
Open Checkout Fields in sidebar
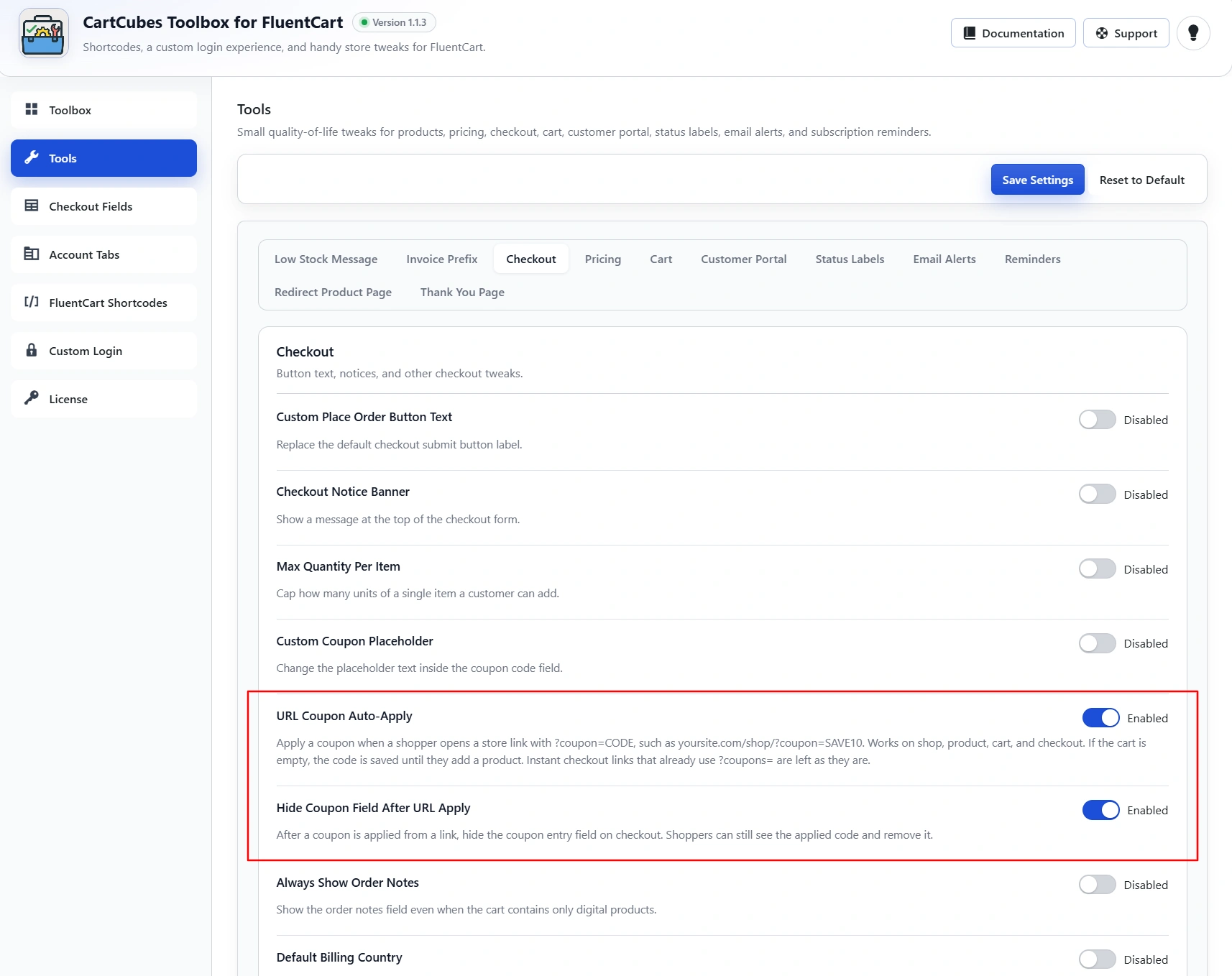[x=104, y=206]
